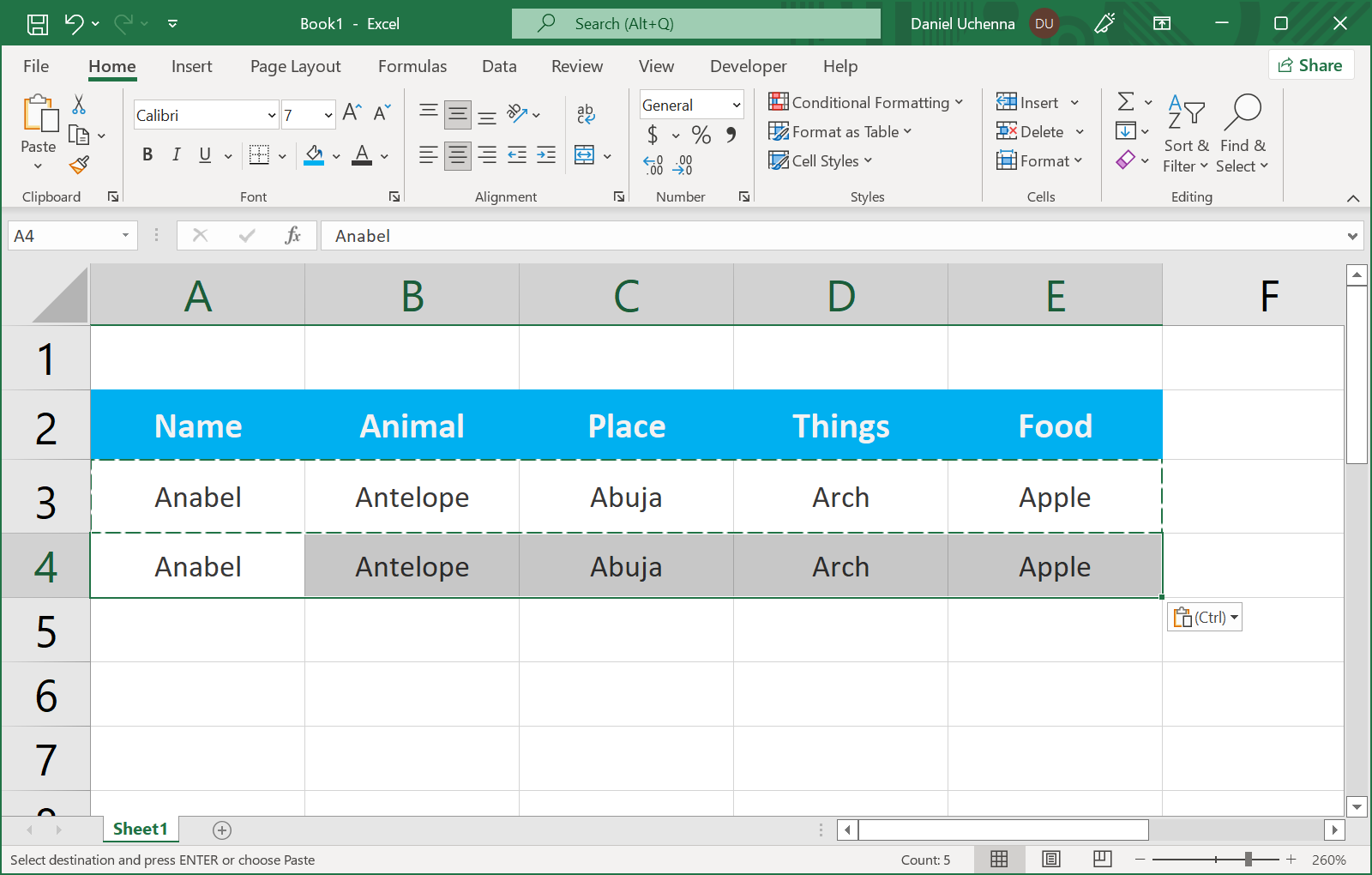
Task: Toggle Bold formatting
Action: pos(147,155)
